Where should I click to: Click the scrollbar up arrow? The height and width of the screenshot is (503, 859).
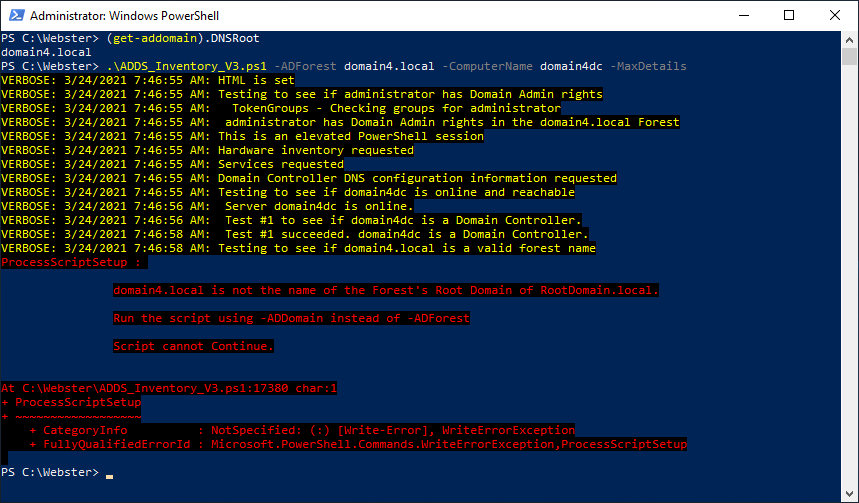point(849,40)
